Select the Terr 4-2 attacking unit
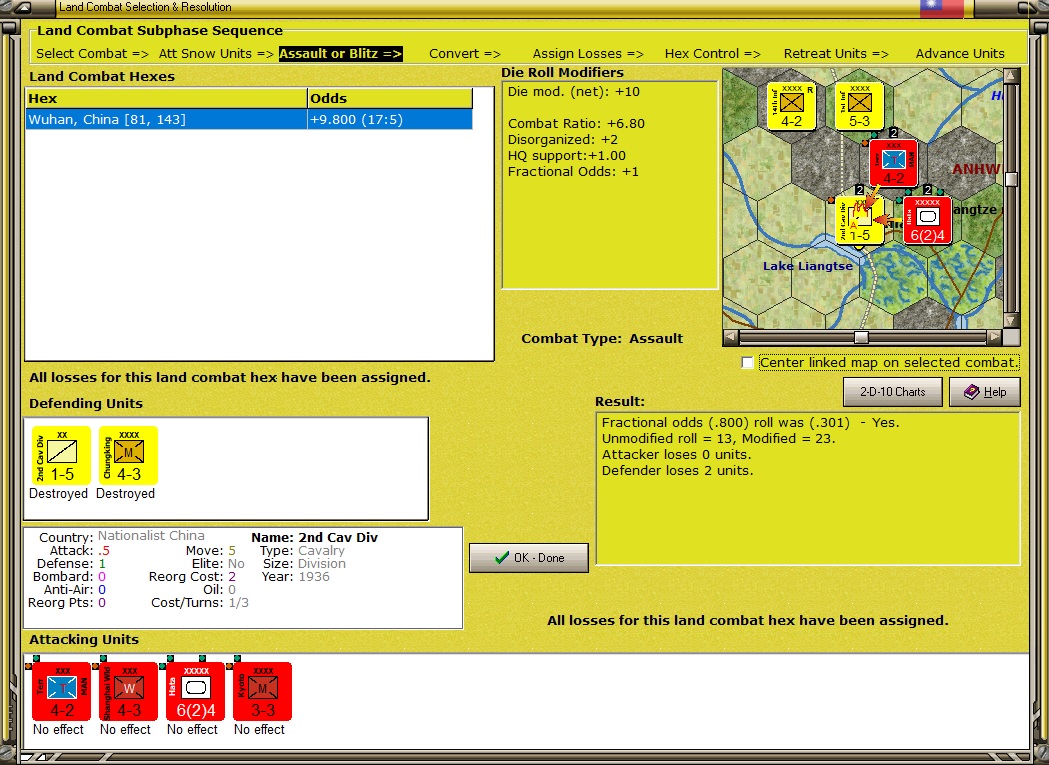The height and width of the screenshot is (765, 1049). pyautogui.click(x=62, y=691)
